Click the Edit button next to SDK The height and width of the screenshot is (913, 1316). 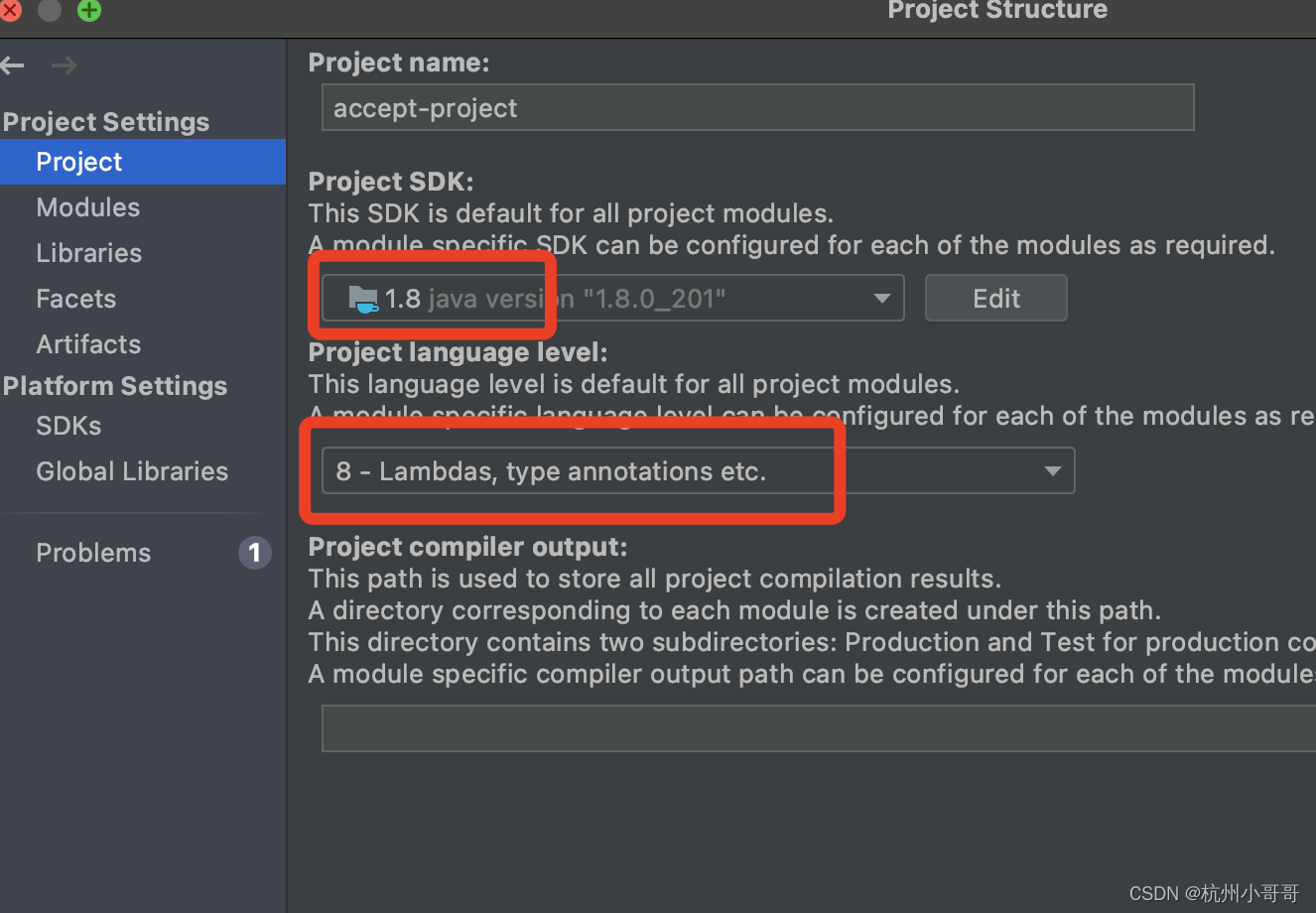(x=995, y=299)
